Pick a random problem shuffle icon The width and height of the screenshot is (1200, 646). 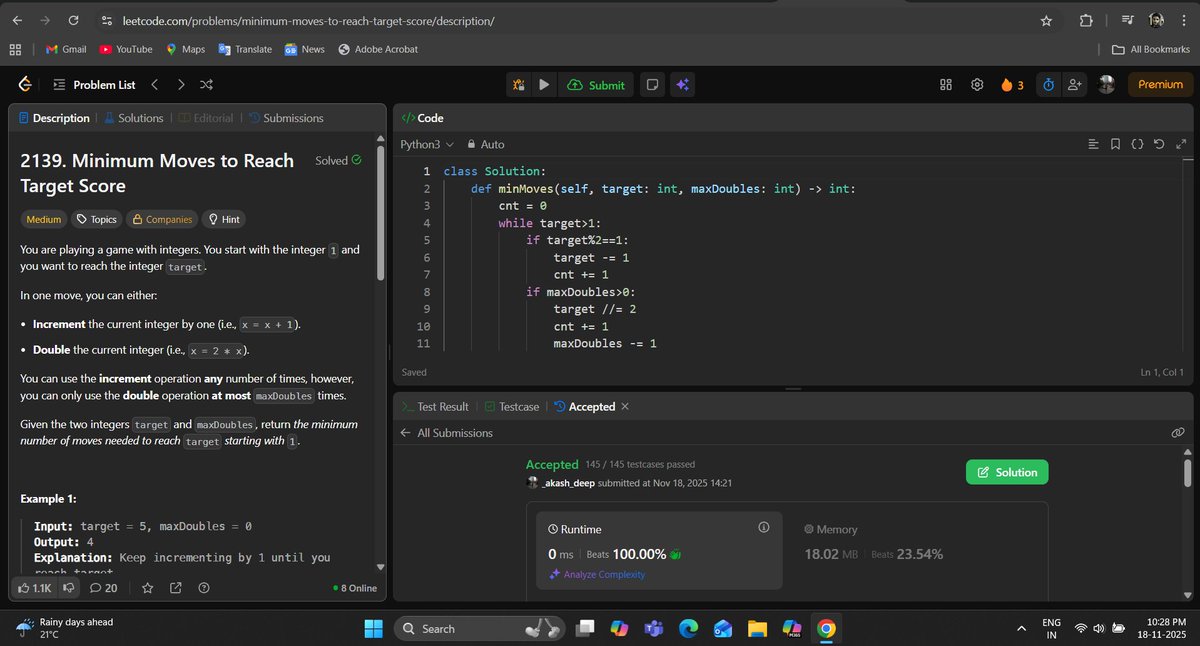[x=206, y=85]
